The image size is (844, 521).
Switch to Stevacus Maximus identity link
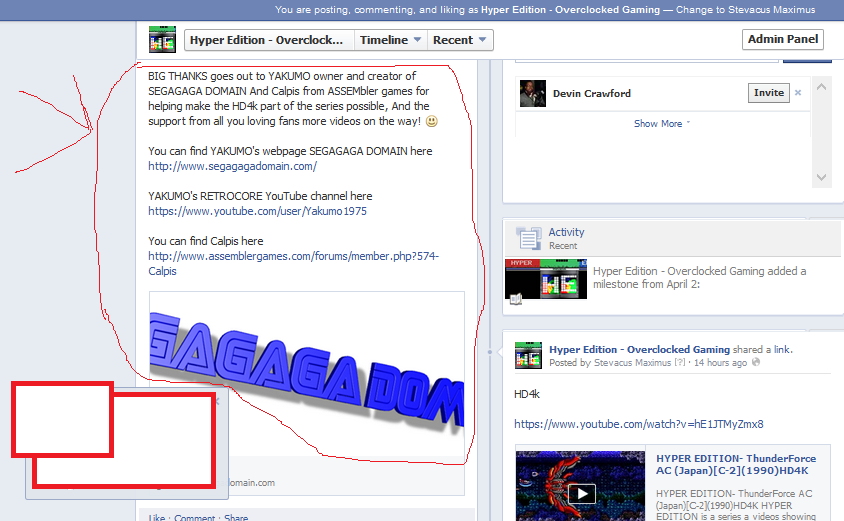745,10
